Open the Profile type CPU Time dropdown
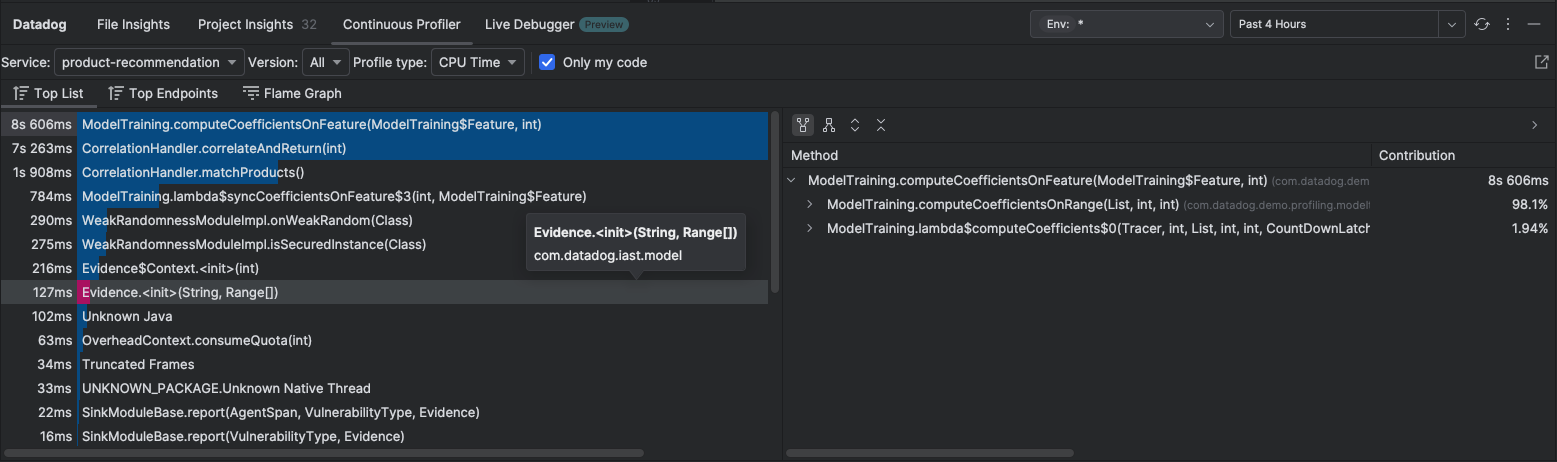Screen dimensions: 1557x462 pyautogui.click(x=478, y=62)
